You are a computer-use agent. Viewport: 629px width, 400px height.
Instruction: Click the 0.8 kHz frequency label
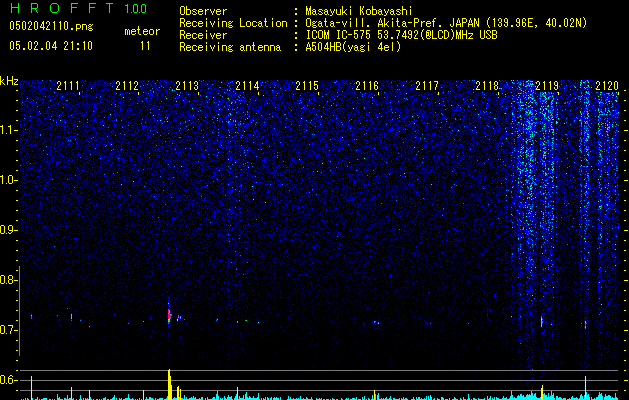[x=8, y=280]
